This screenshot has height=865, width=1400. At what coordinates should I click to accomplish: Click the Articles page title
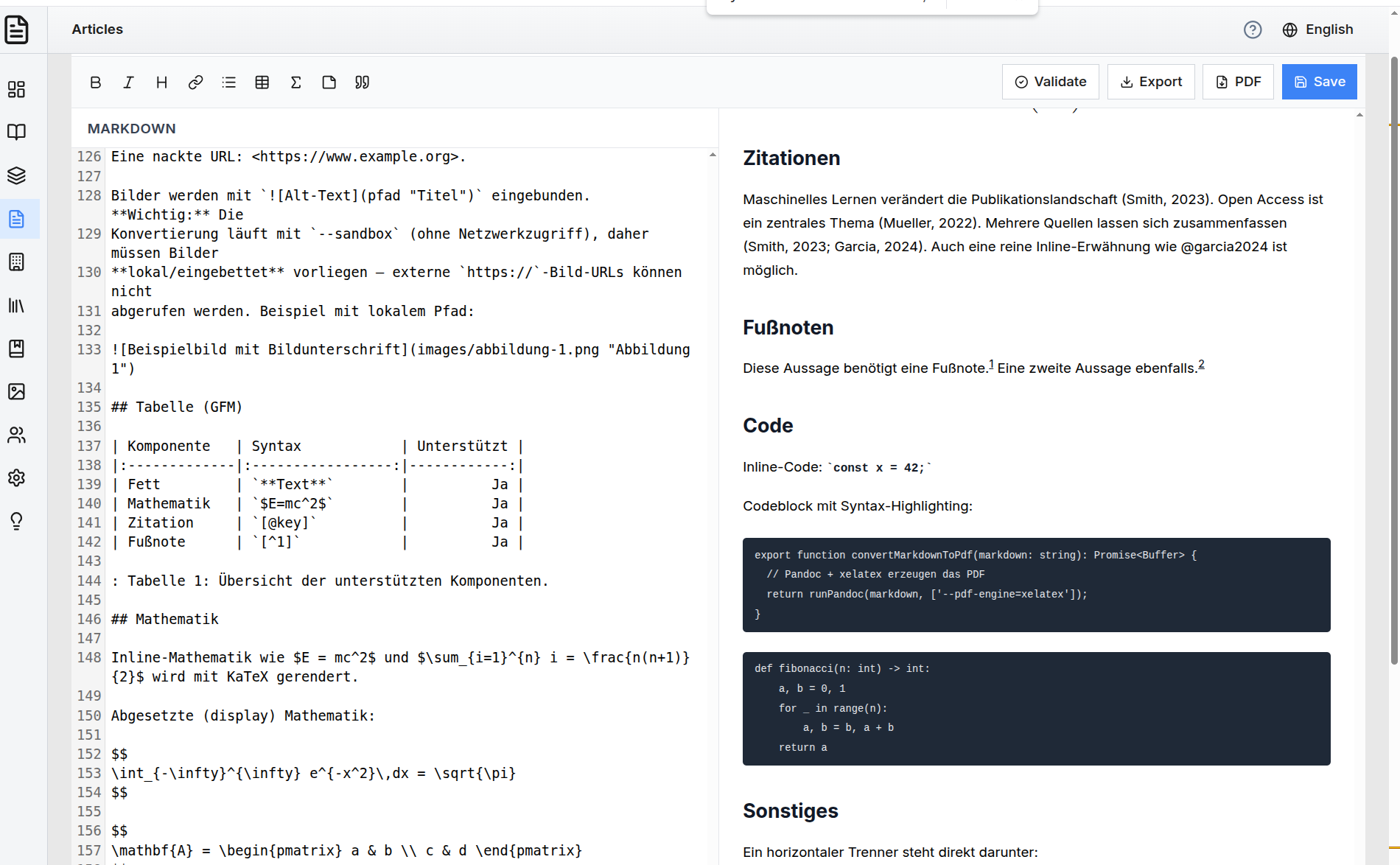click(97, 29)
